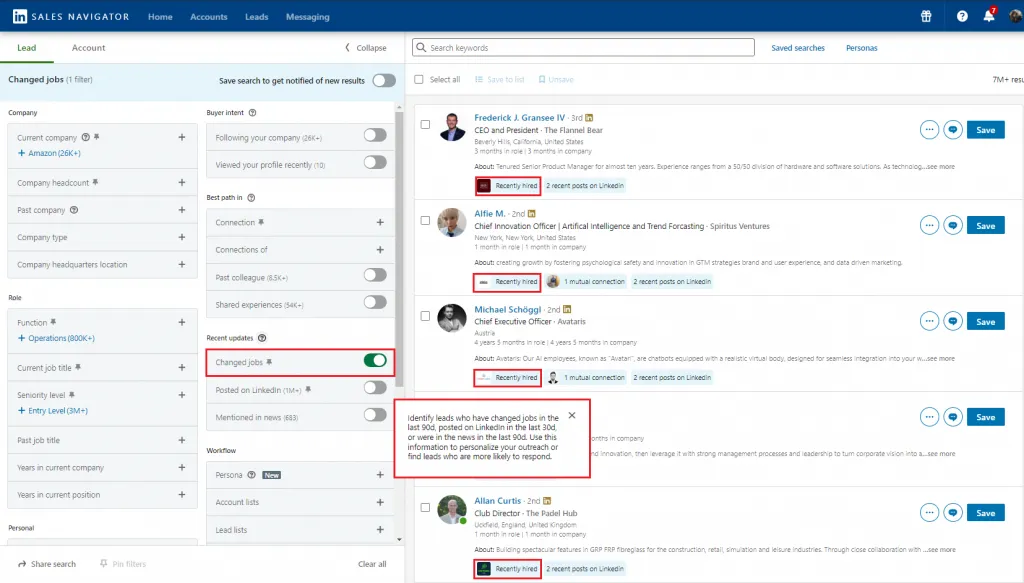Switch to the Lead tab

click(x=27, y=48)
